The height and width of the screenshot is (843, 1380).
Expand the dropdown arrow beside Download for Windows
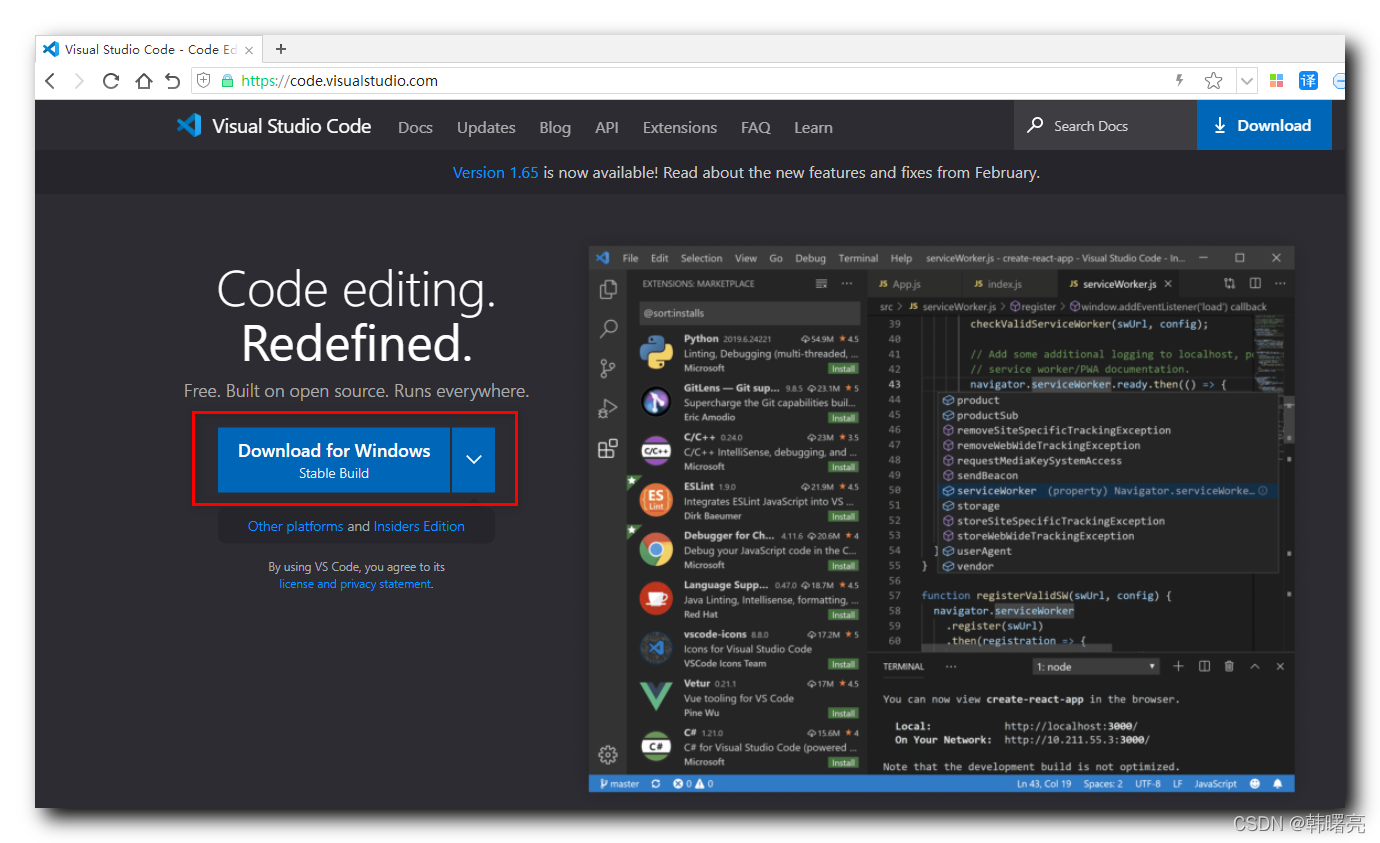pos(474,460)
